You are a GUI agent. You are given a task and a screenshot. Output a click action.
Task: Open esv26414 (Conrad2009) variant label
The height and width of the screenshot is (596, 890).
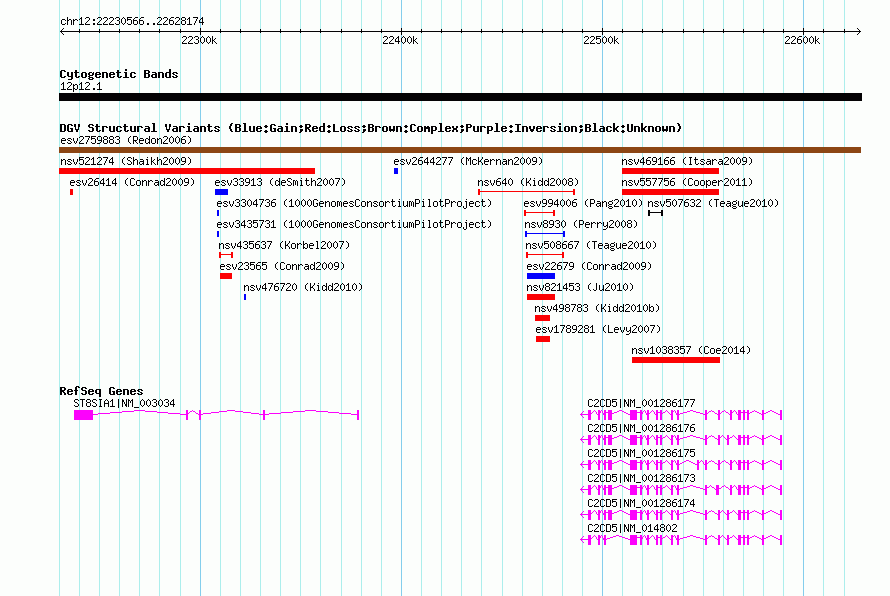tap(132, 182)
